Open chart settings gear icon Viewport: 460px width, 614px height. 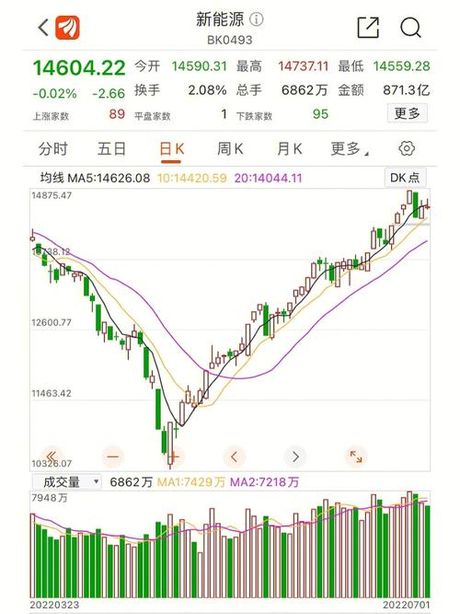click(x=406, y=148)
